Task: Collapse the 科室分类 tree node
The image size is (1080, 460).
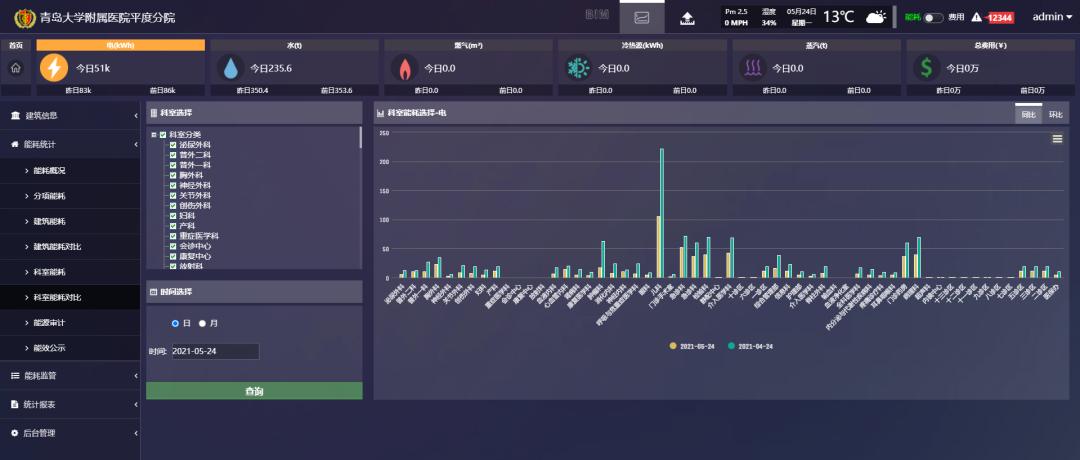Action: point(153,135)
